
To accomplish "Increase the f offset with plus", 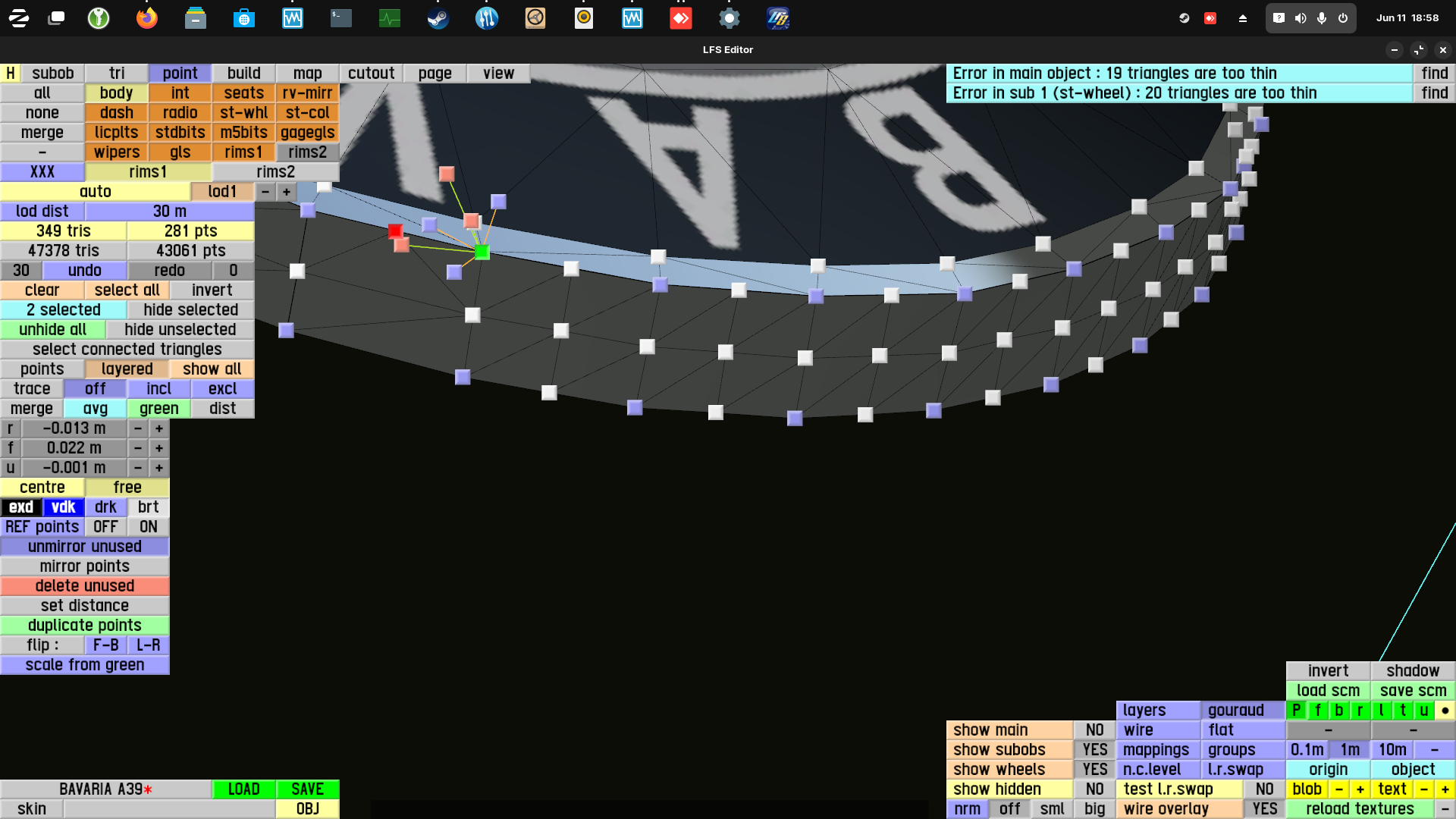I will (159, 447).
